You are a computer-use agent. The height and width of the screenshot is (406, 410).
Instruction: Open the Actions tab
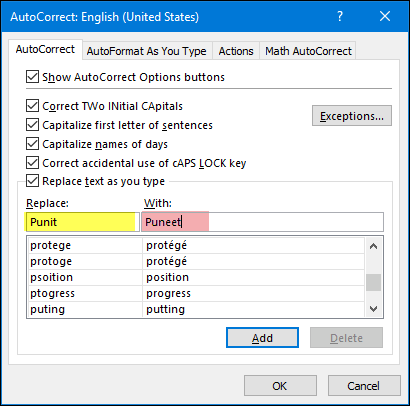click(236, 51)
